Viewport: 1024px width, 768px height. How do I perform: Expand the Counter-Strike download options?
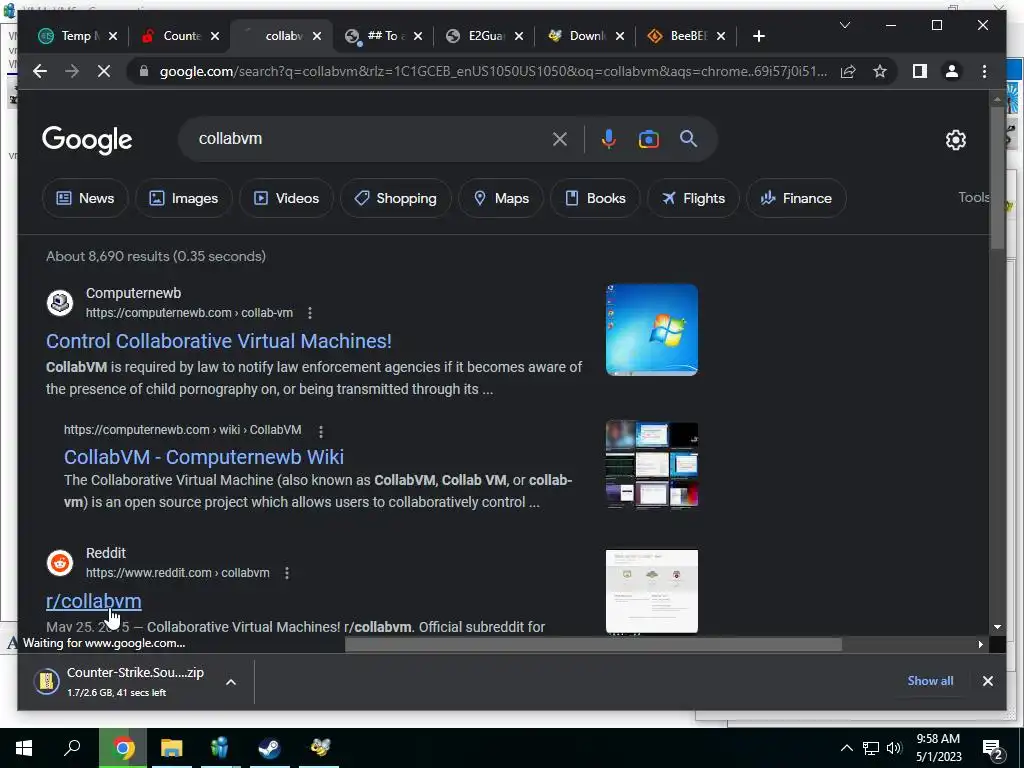tap(231, 682)
